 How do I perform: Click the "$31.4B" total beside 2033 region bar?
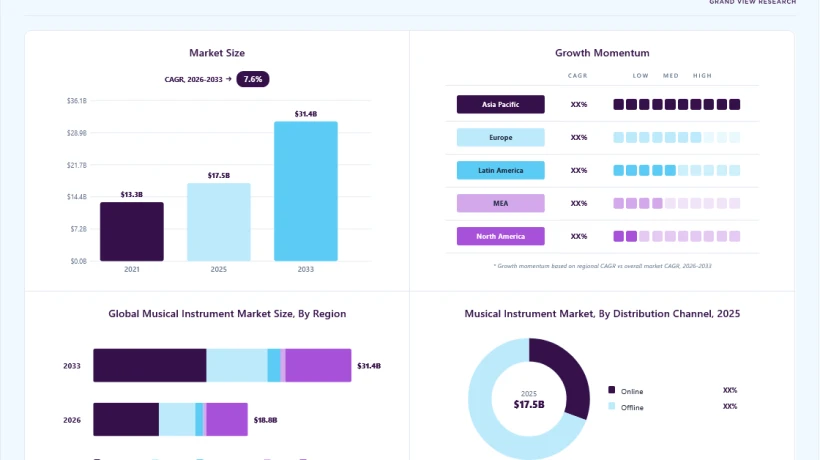pos(369,366)
